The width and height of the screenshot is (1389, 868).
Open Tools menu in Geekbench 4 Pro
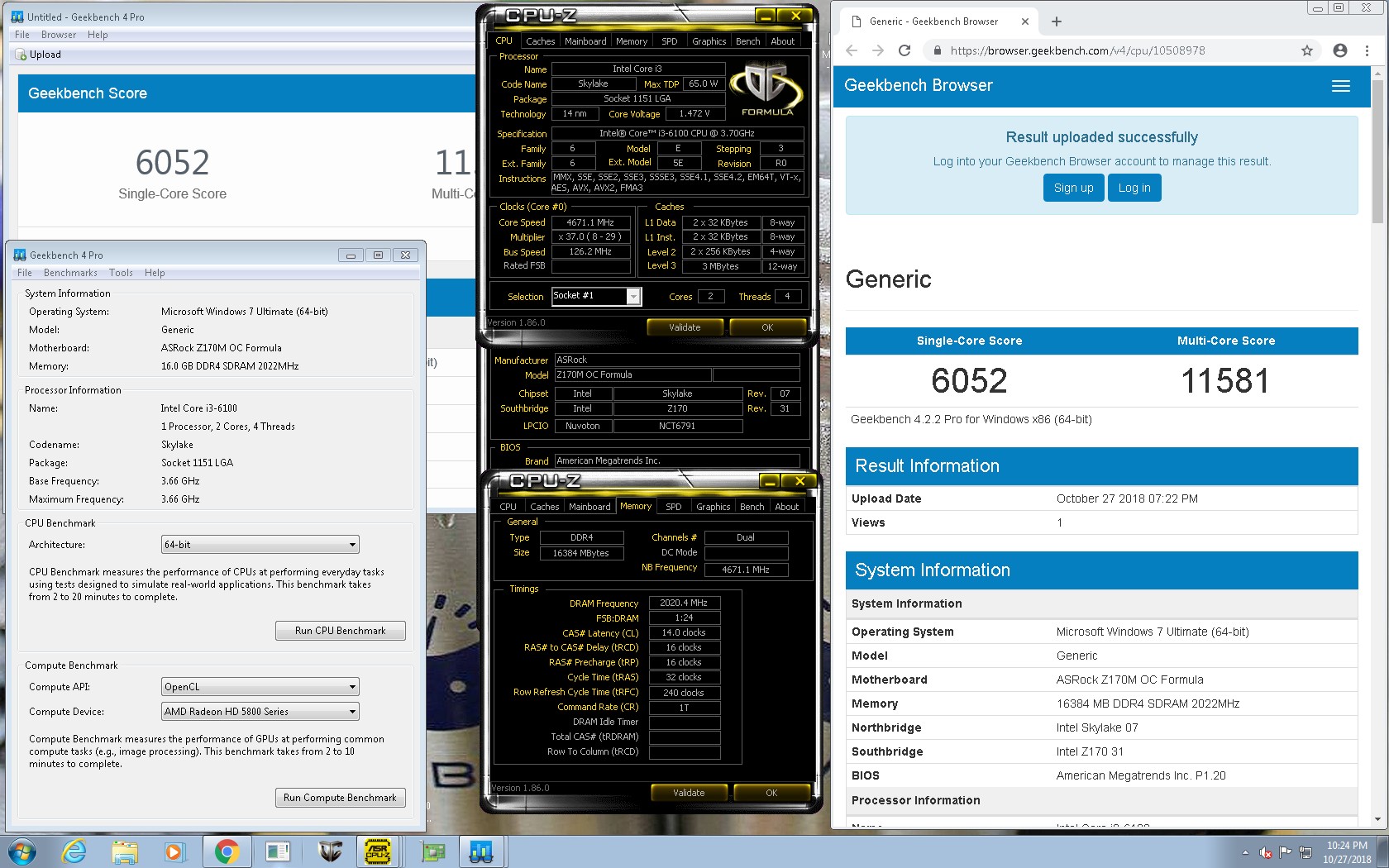[x=121, y=273]
